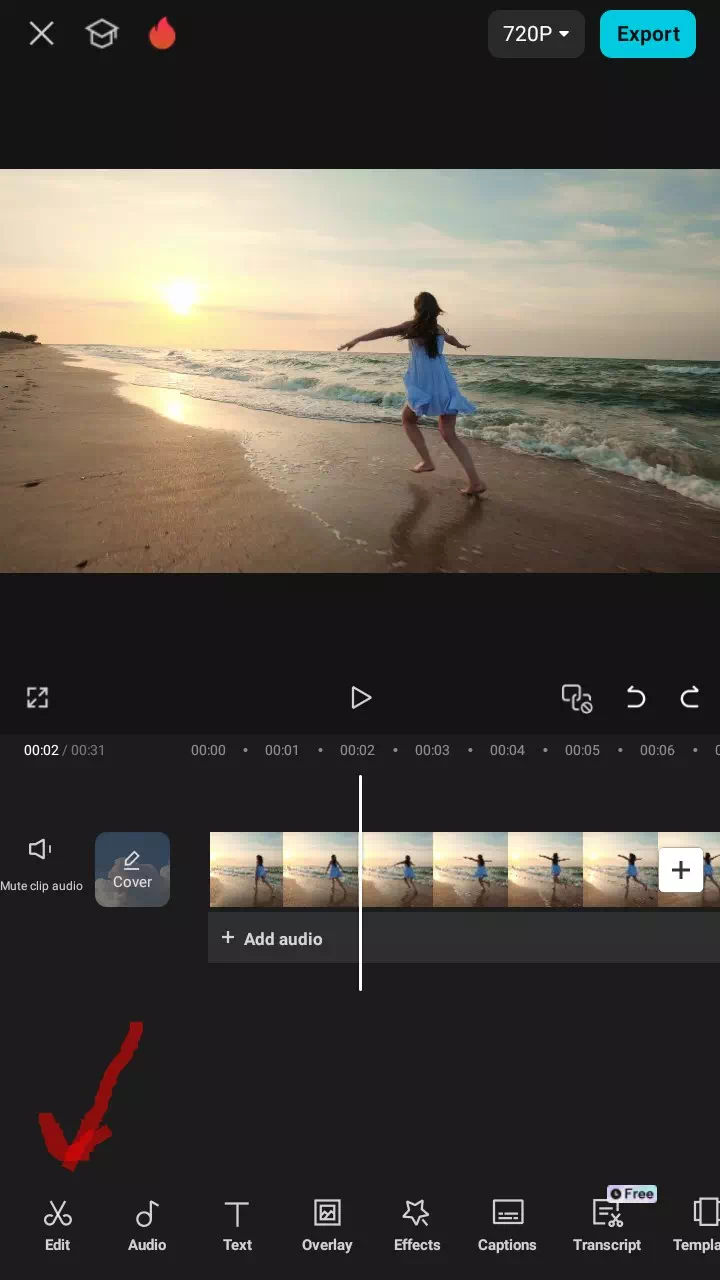Open the Overlay tool
The width and height of the screenshot is (720, 1280).
pyautogui.click(x=327, y=1226)
